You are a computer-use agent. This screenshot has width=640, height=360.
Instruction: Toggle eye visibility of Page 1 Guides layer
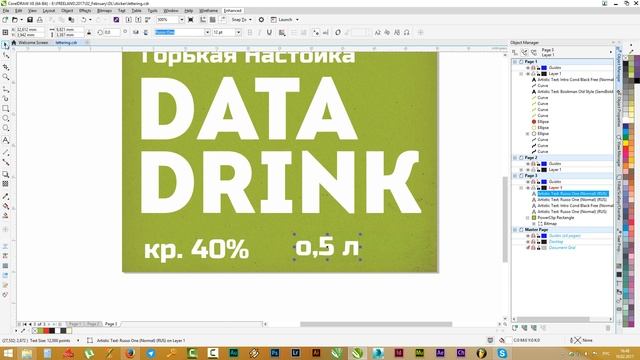[528, 68]
